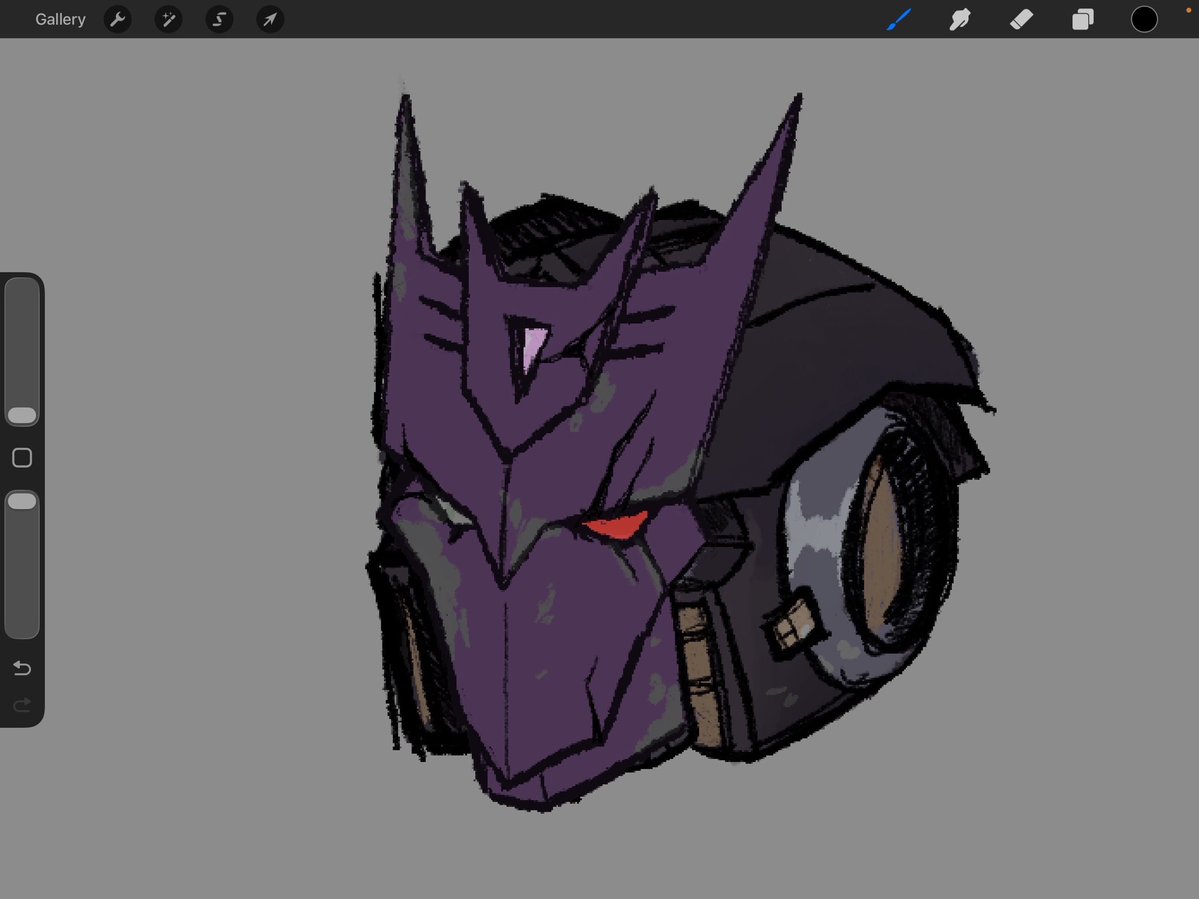Undo the last stroke
The height and width of the screenshot is (899, 1199).
[22, 668]
